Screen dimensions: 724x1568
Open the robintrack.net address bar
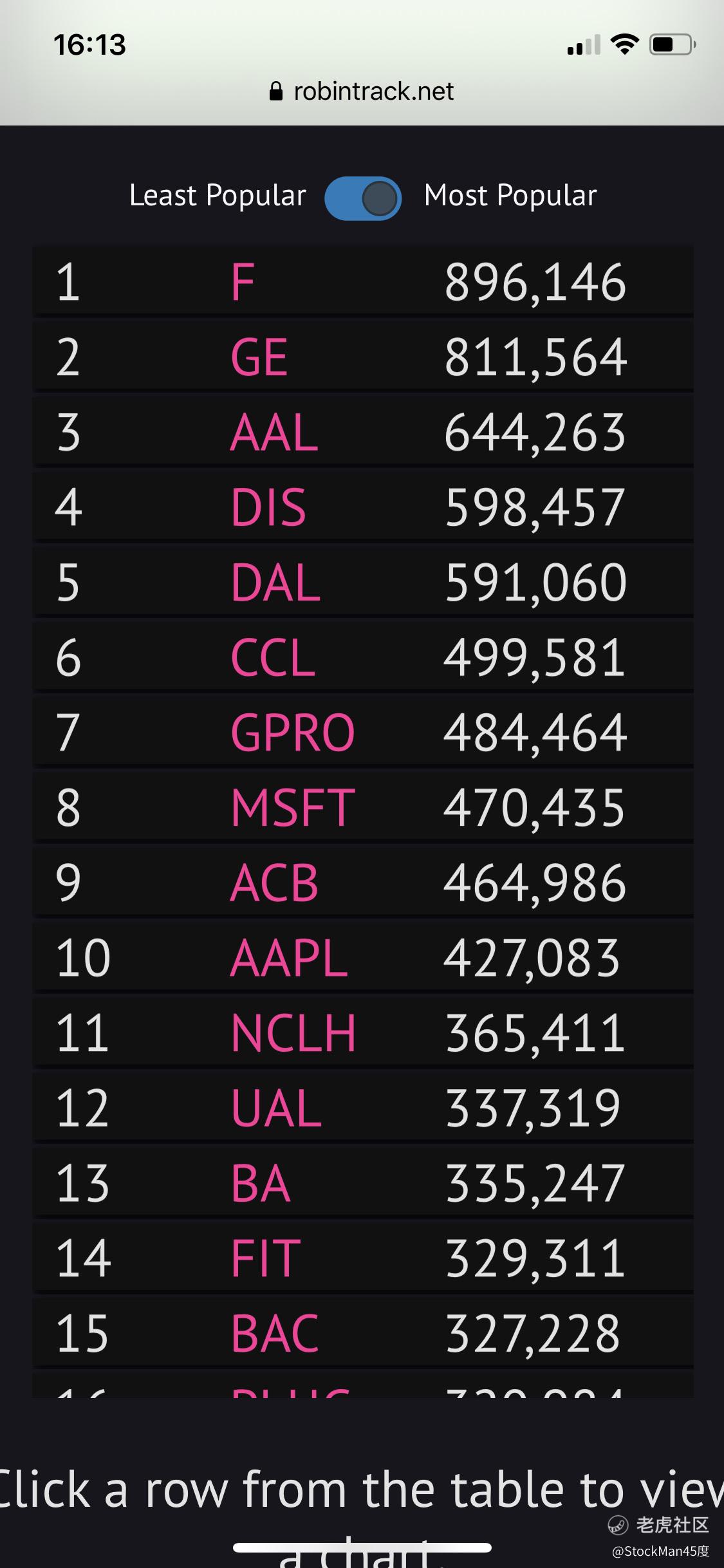(x=362, y=91)
